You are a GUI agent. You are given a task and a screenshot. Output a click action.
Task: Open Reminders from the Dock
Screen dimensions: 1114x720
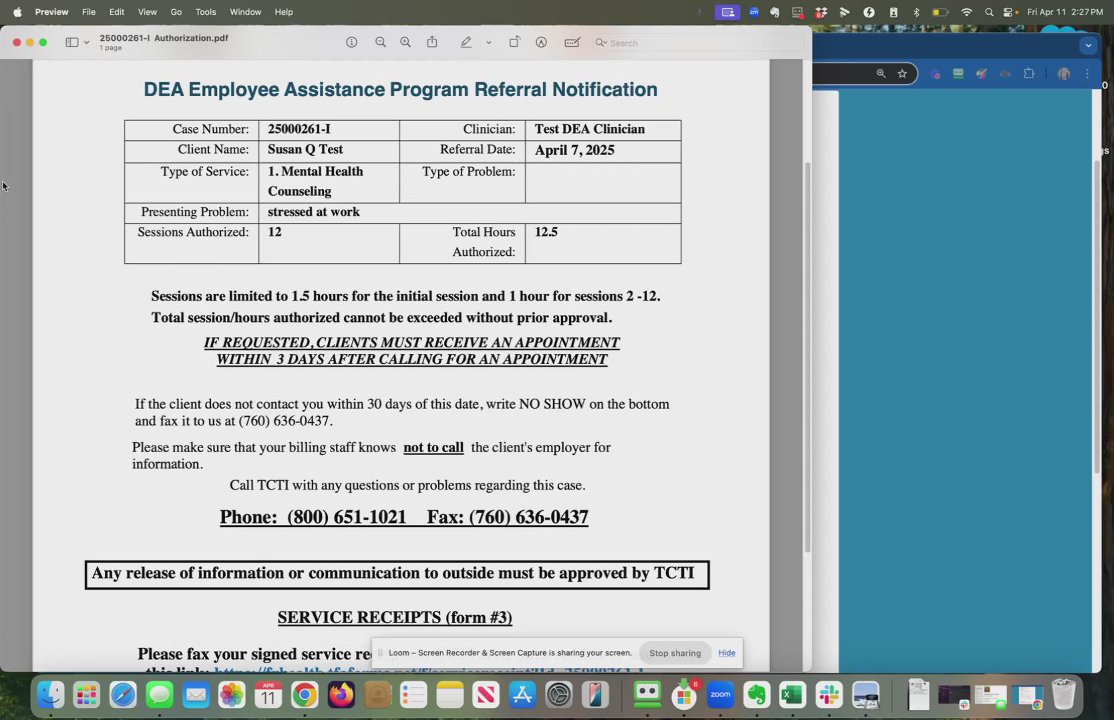(413, 694)
